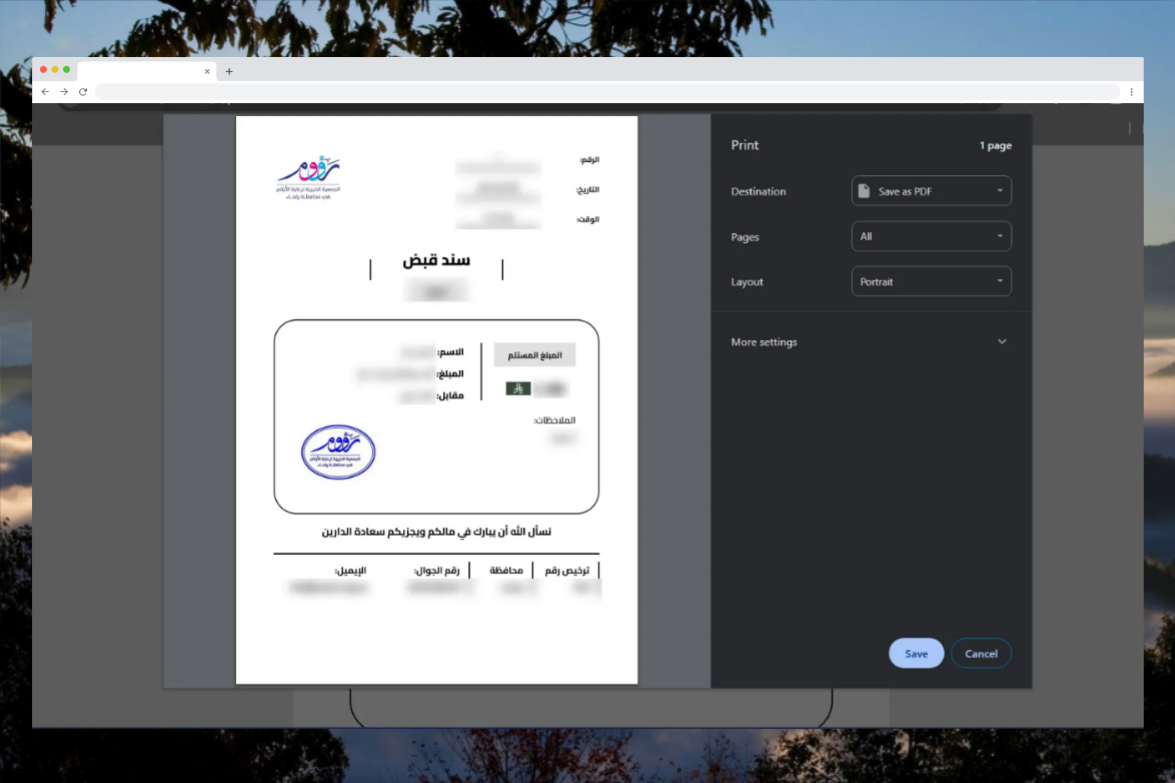The width and height of the screenshot is (1175, 783).
Task: Expand the More settings section
Action: (871, 342)
